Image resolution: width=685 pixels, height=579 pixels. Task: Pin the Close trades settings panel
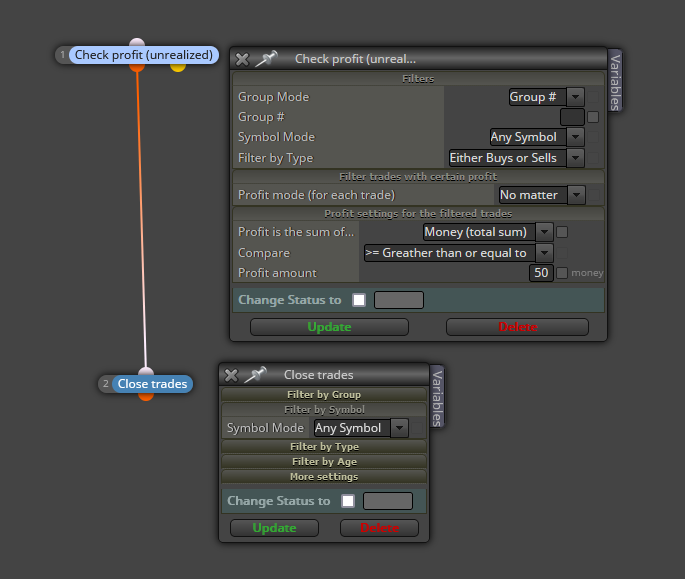(256, 374)
